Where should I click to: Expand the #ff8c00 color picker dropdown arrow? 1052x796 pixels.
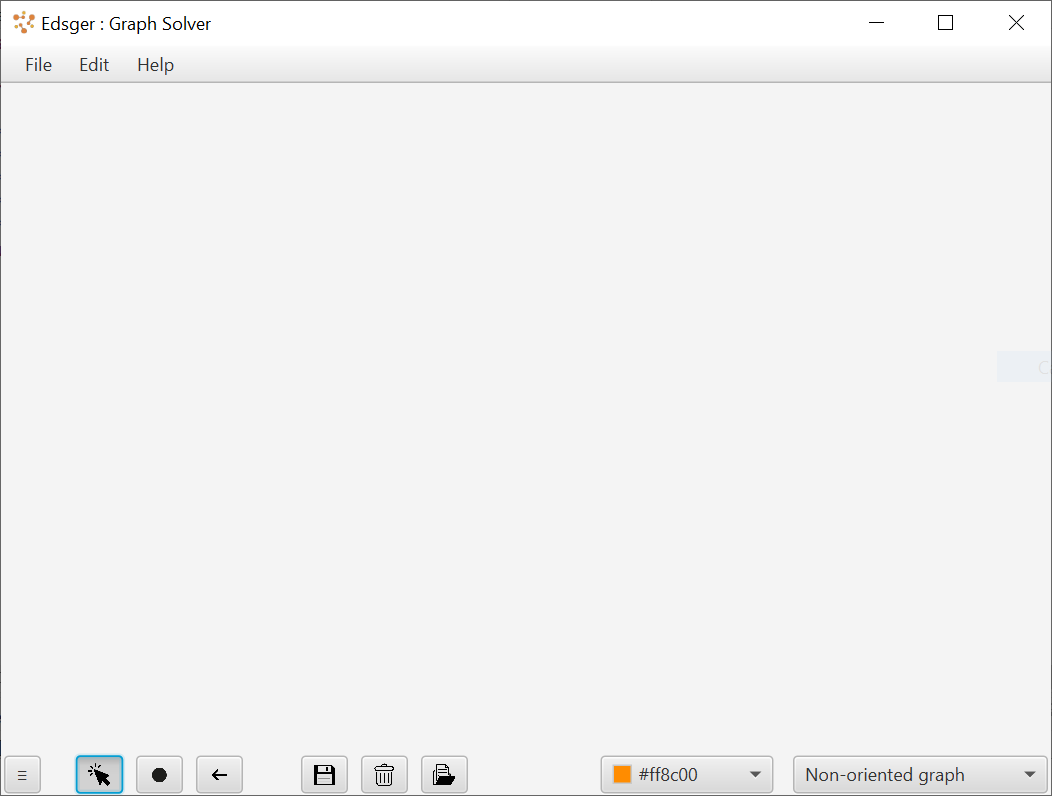click(755, 775)
